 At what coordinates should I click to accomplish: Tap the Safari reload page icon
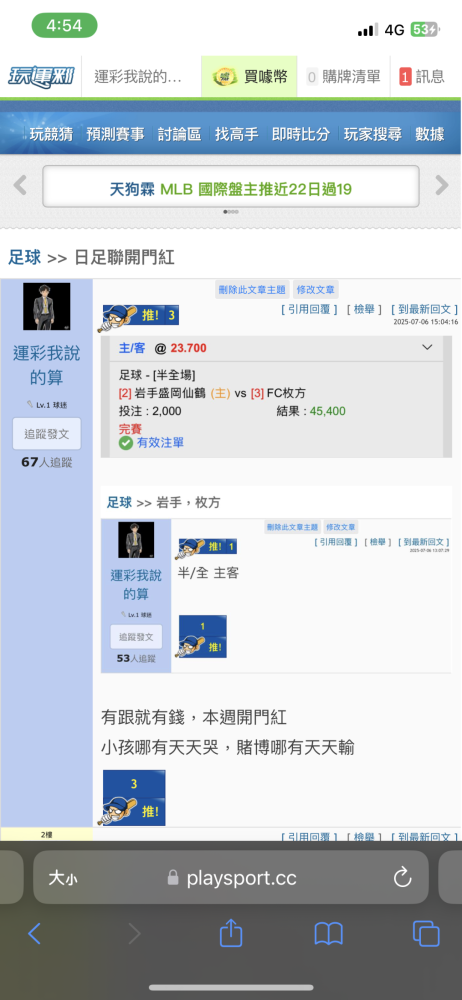pos(402,878)
